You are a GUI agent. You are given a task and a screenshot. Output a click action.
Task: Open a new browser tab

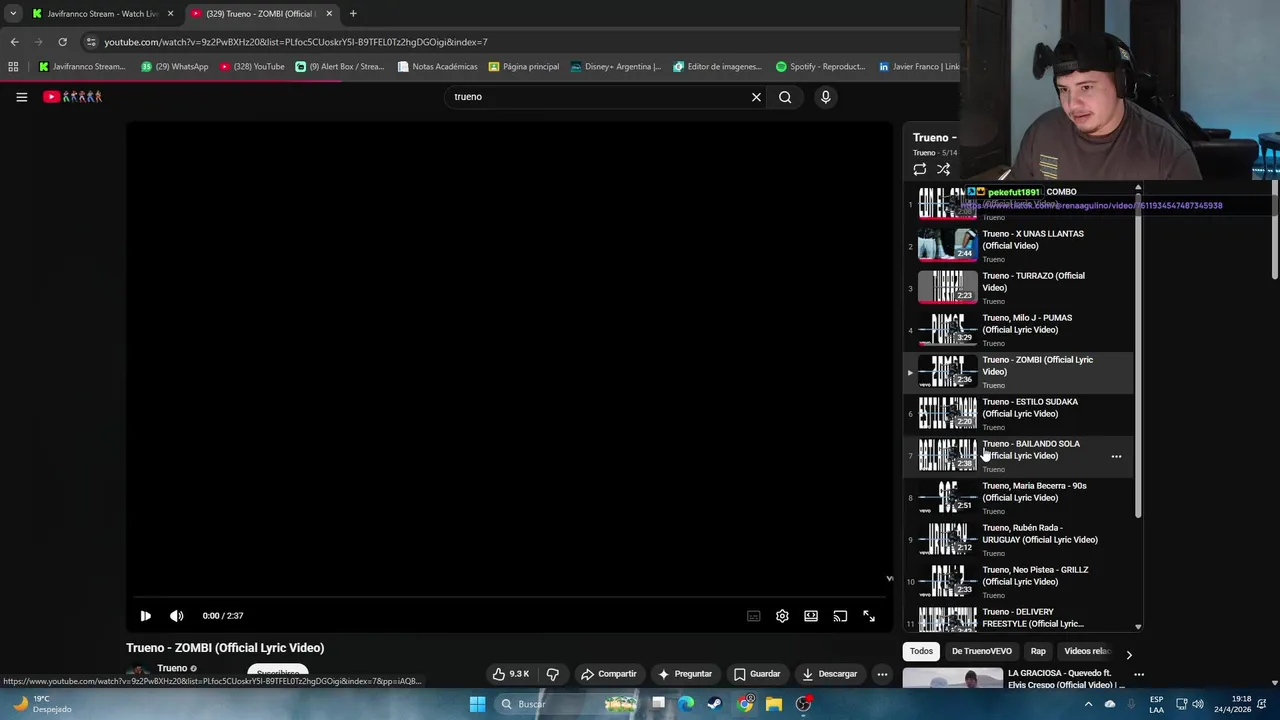353,14
